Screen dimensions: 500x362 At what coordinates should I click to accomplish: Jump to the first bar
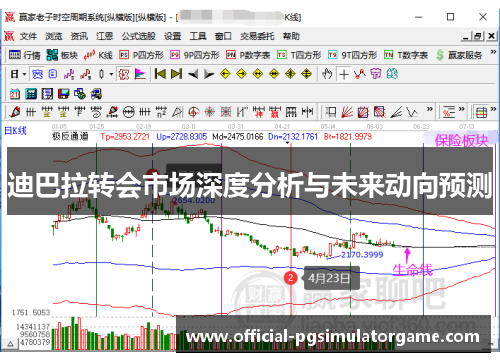tap(160, 74)
